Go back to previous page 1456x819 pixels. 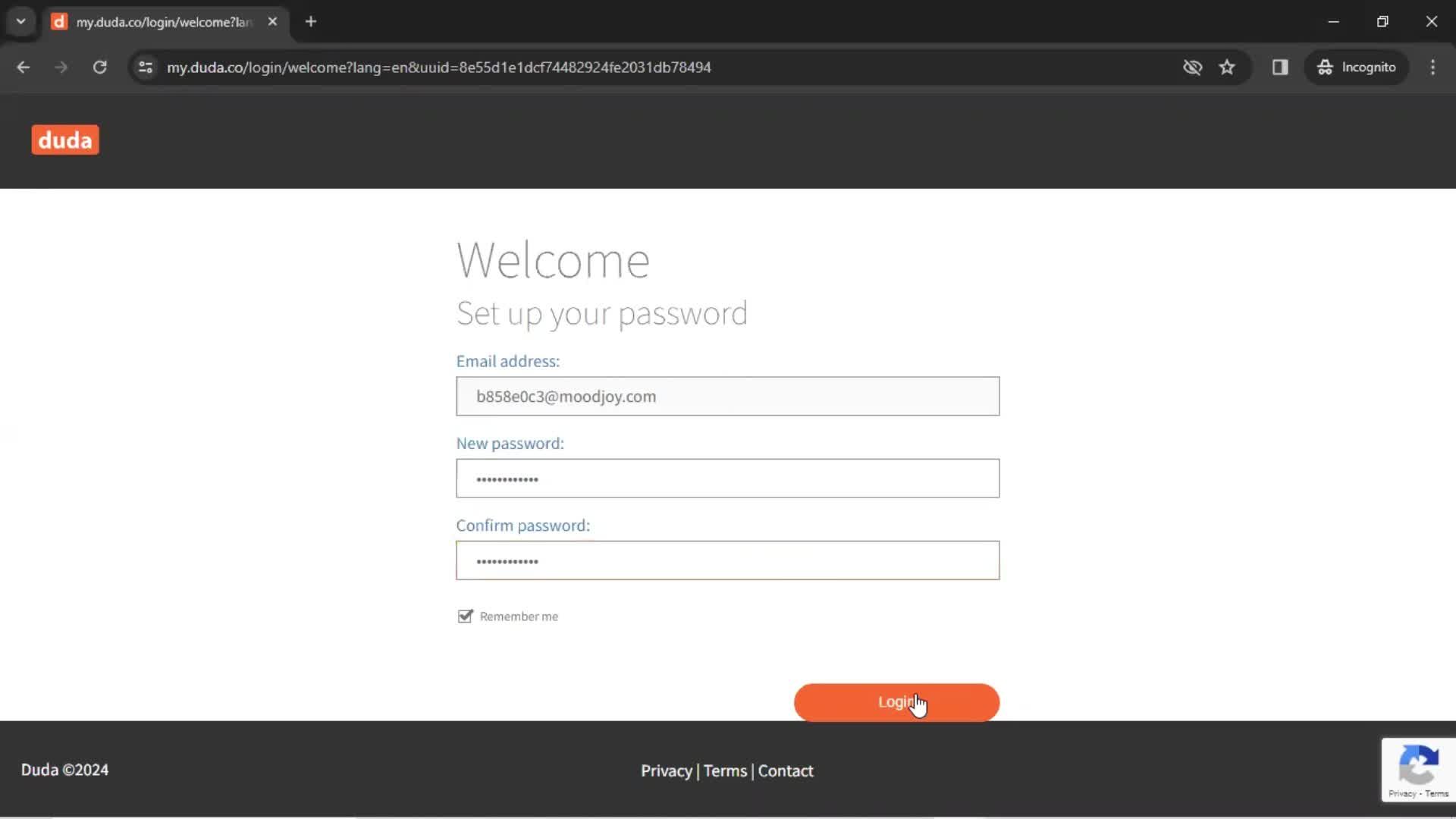click(x=24, y=67)
